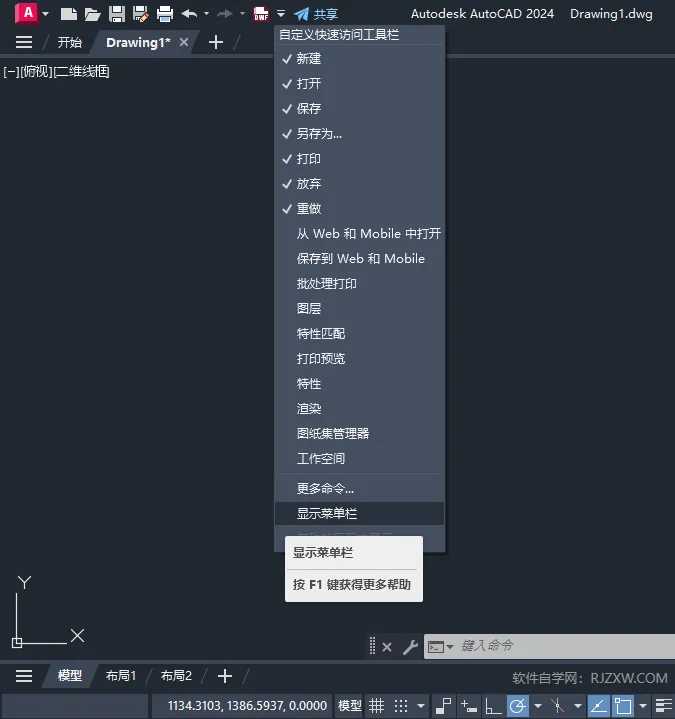Screen dimensions: 675x719
Task: Select 图纸集管理器 menu item
Action: tap(360, 434)
